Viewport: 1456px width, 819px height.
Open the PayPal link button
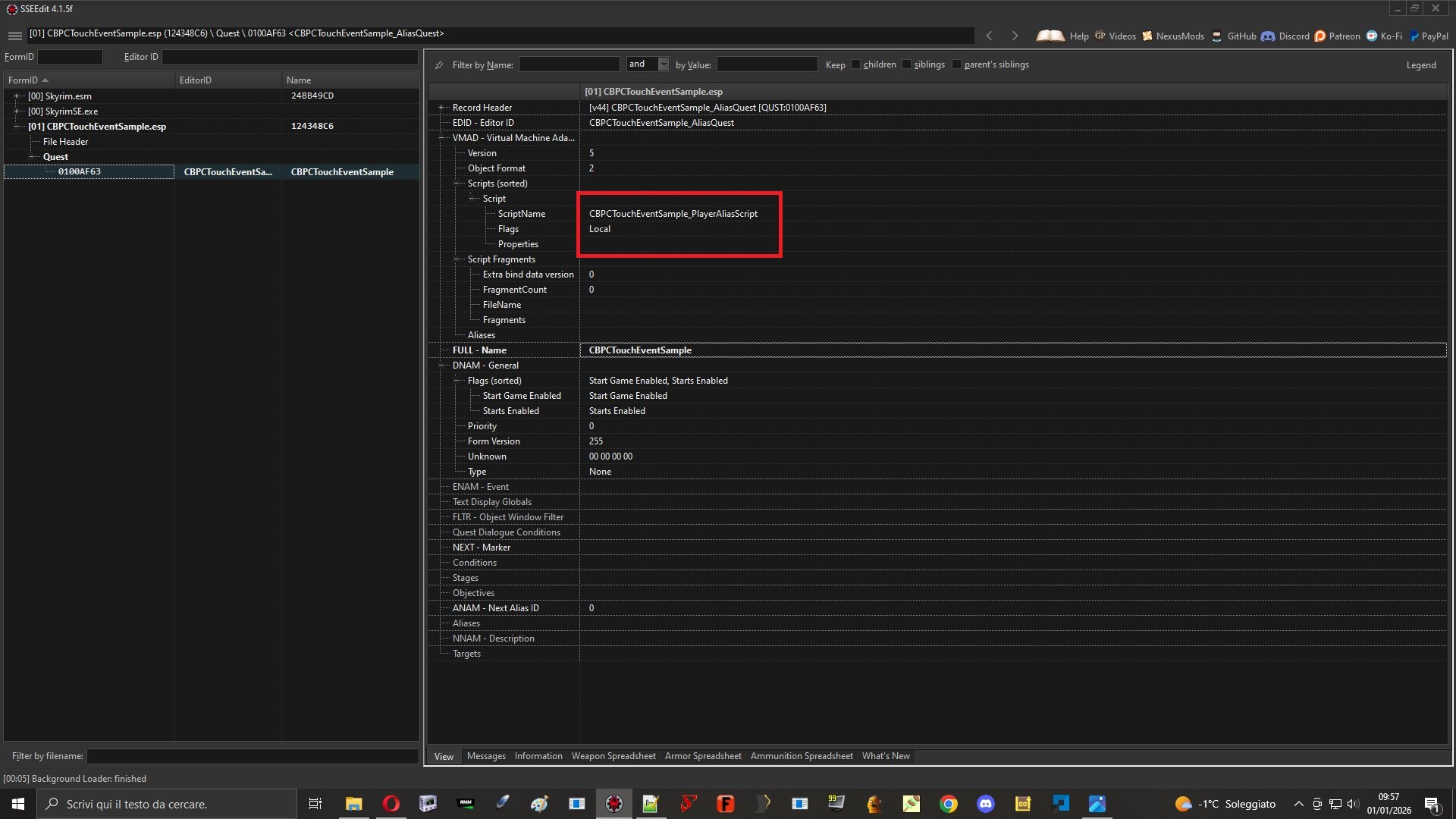(1429, 36)
